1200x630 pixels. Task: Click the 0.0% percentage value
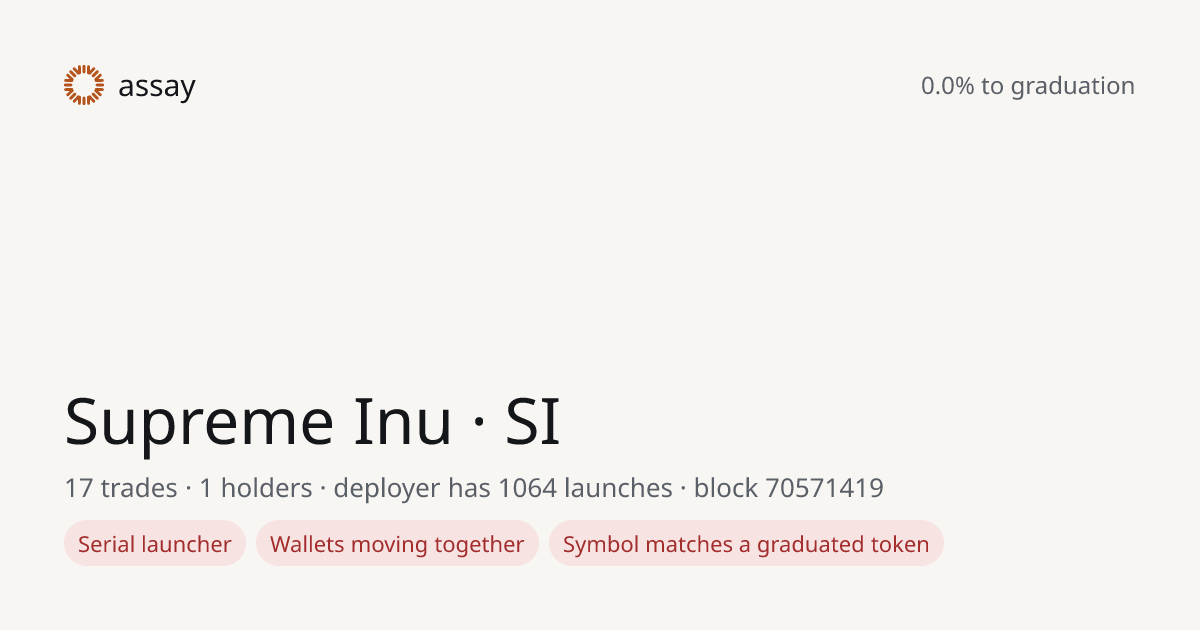[948, 86]
